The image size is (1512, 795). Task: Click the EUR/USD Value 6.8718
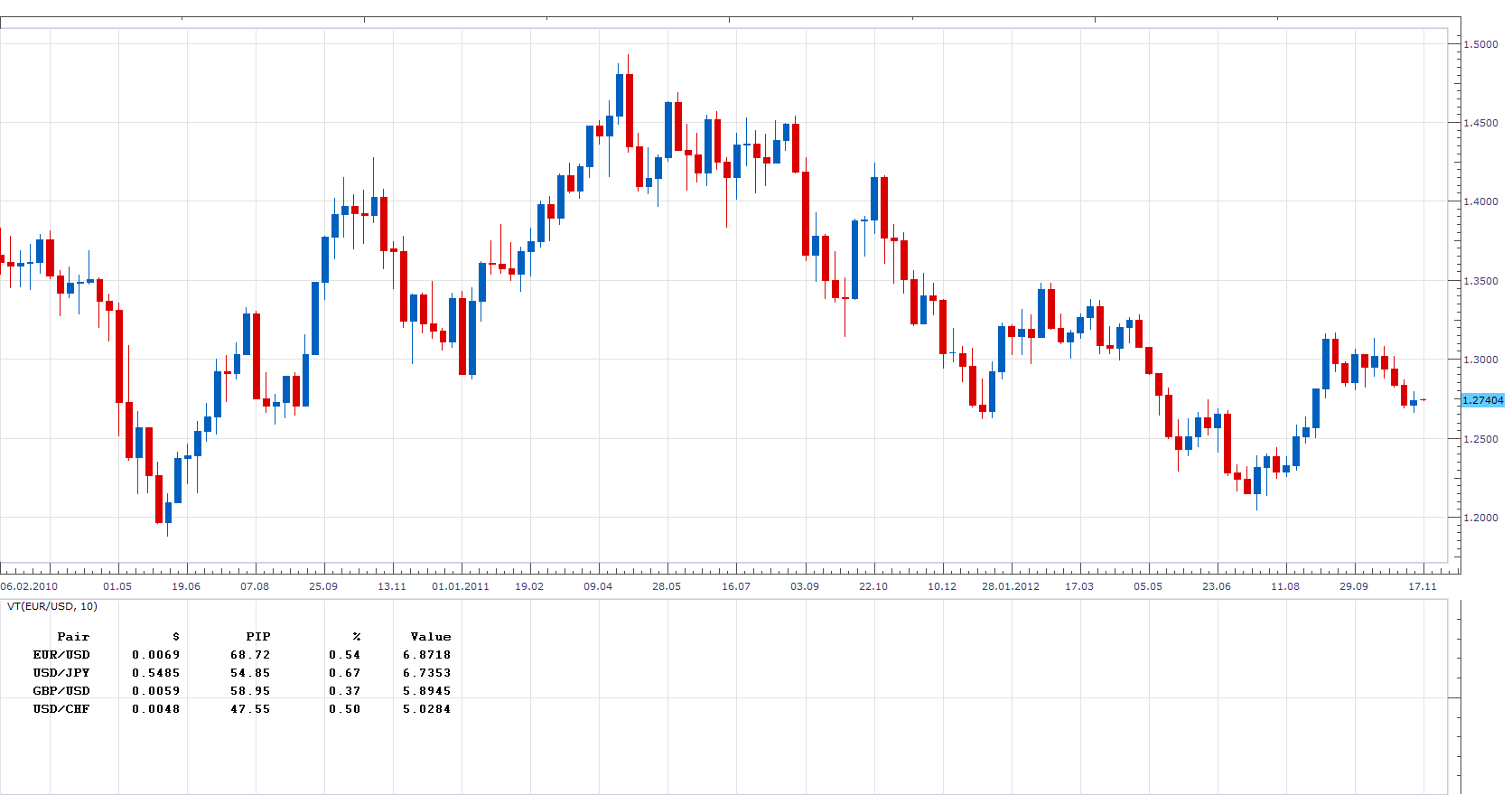pos(427,655)
